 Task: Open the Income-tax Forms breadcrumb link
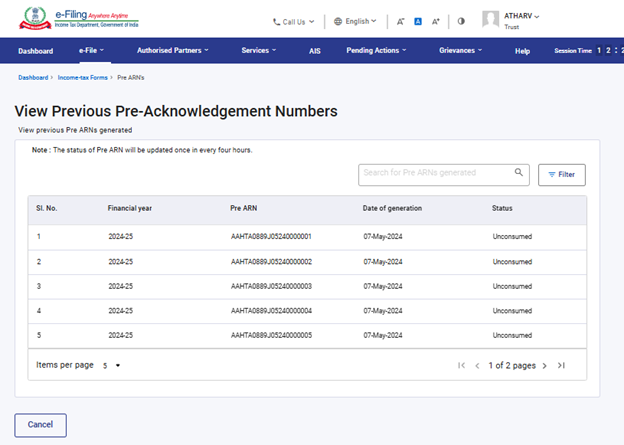coord(83,77)
